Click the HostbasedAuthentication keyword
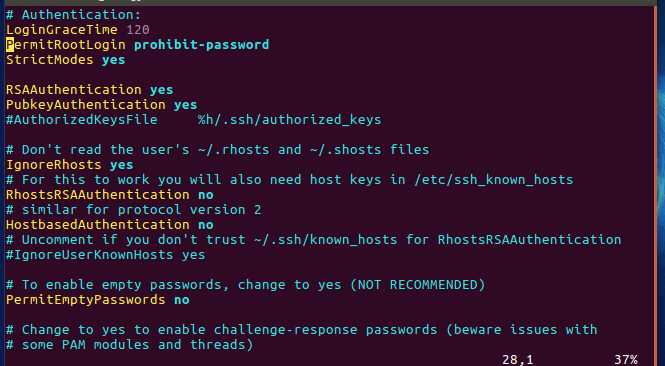This screenshot has height=366, width=665. click(98, 225)
